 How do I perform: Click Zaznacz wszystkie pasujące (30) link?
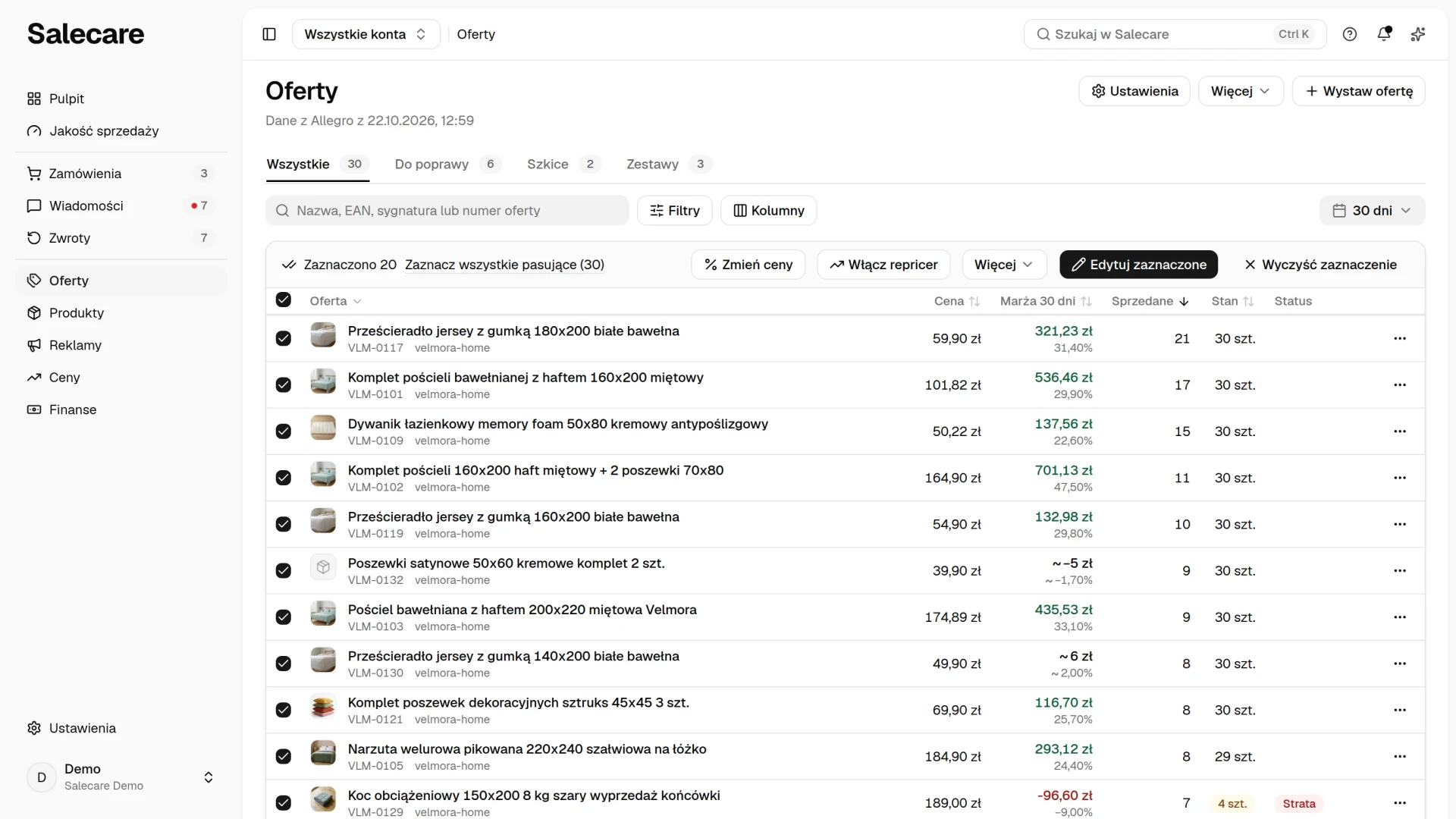point(504,265)
